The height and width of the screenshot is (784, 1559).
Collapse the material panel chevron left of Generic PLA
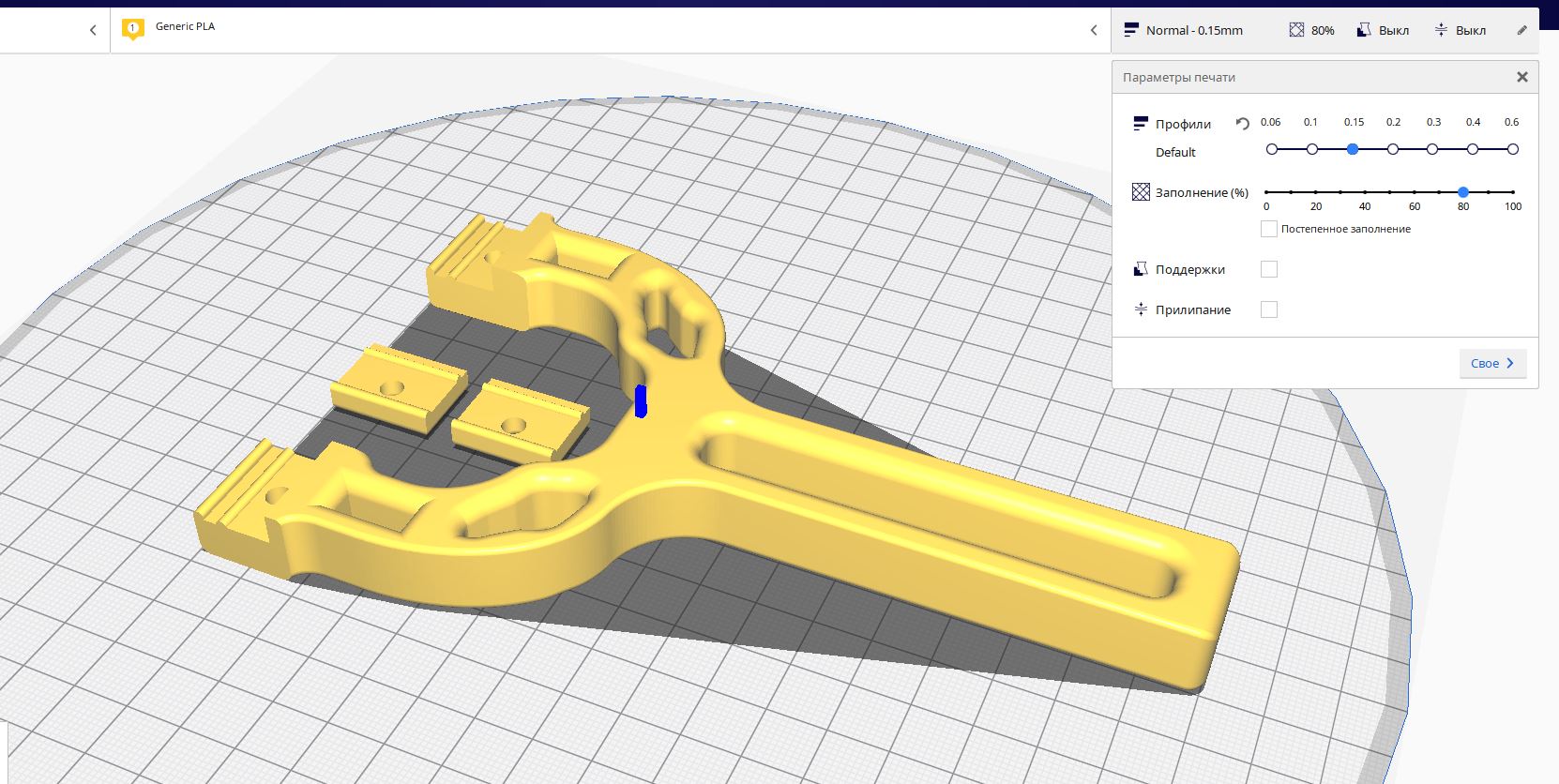pyautogui.click(x=93, y=30)
